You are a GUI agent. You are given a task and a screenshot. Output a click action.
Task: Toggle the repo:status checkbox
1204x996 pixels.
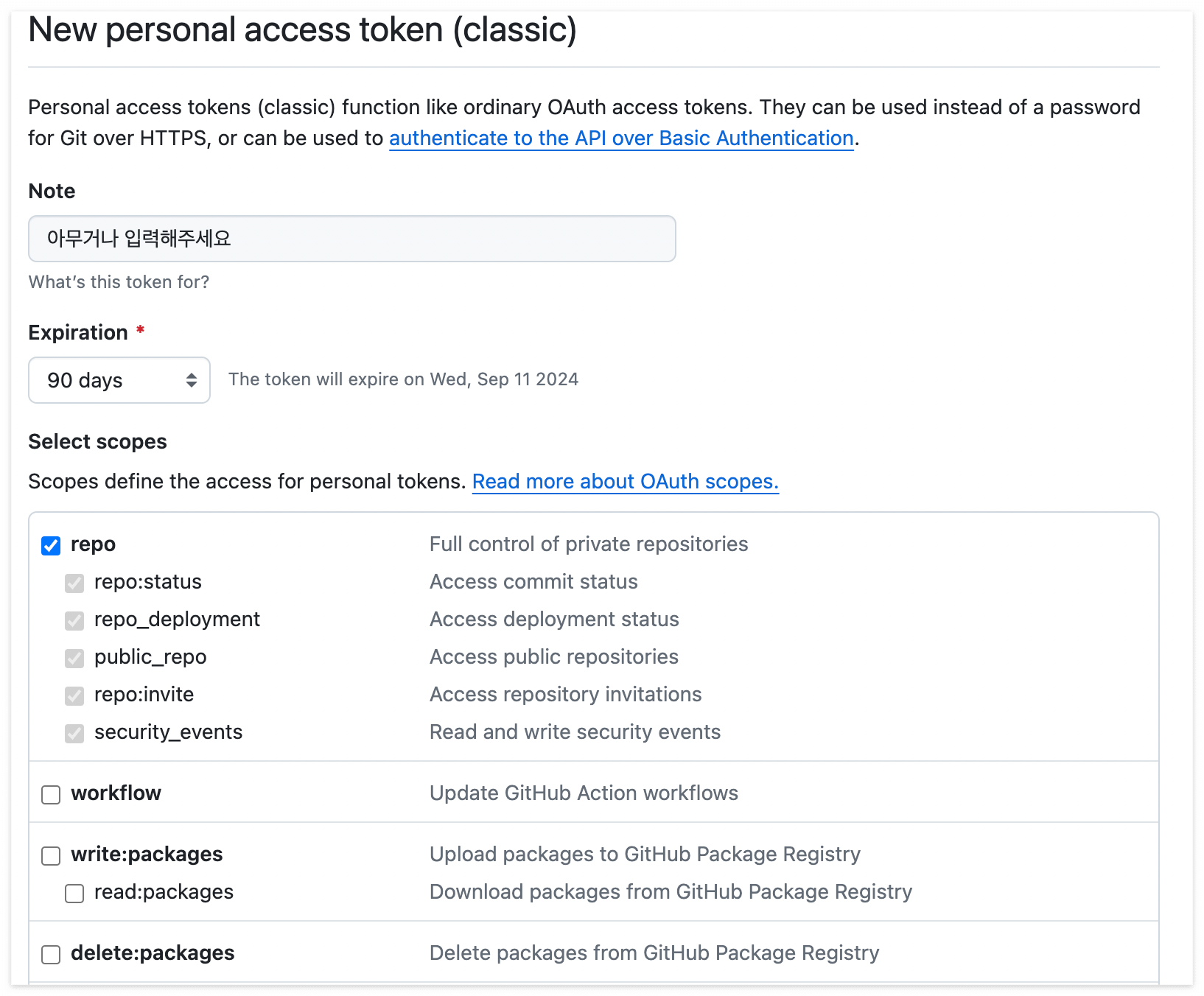coord(74,583)
